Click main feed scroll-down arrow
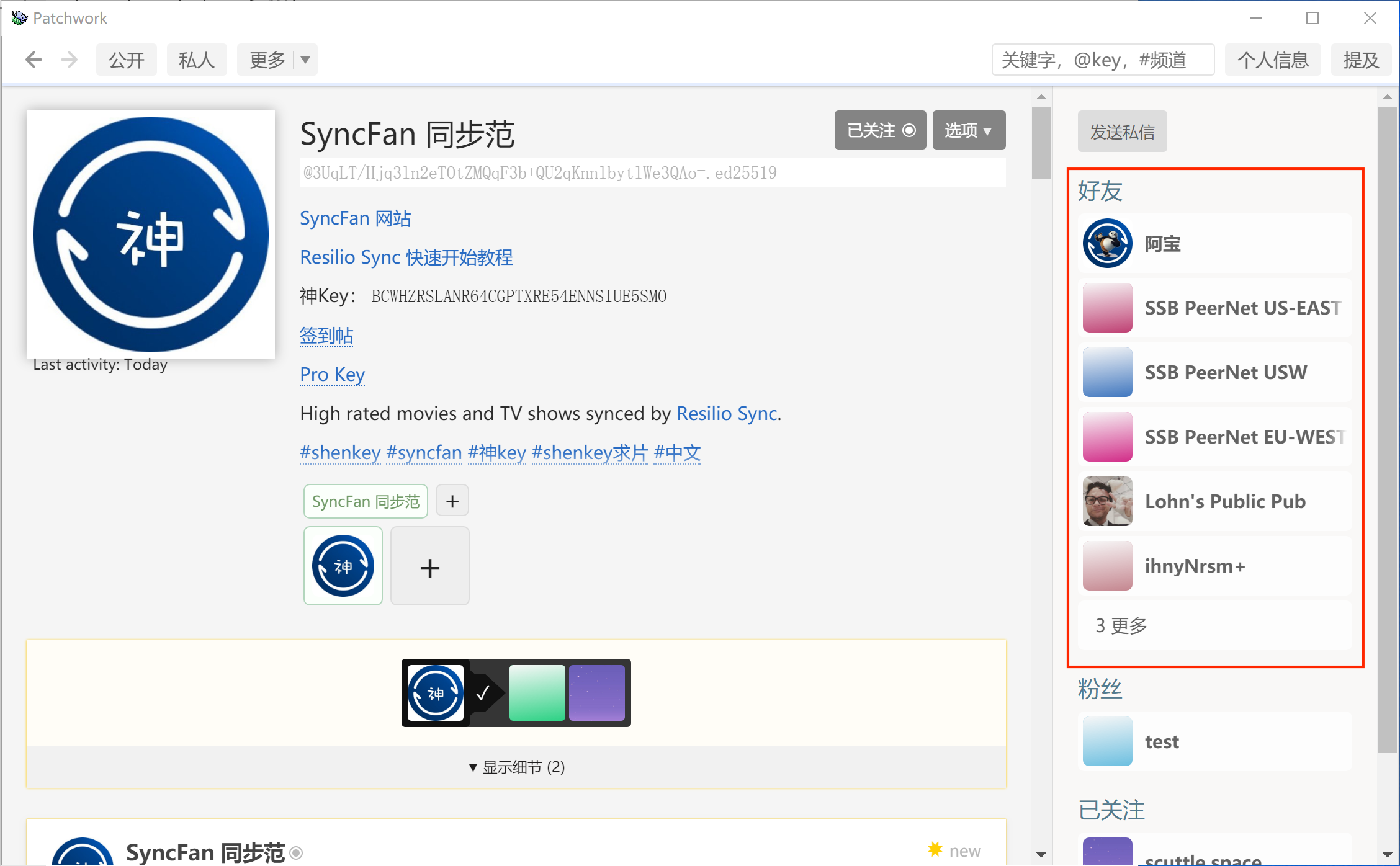Image resolution: width=1400 pixels, height=866 pixels. pos(1041,855)
